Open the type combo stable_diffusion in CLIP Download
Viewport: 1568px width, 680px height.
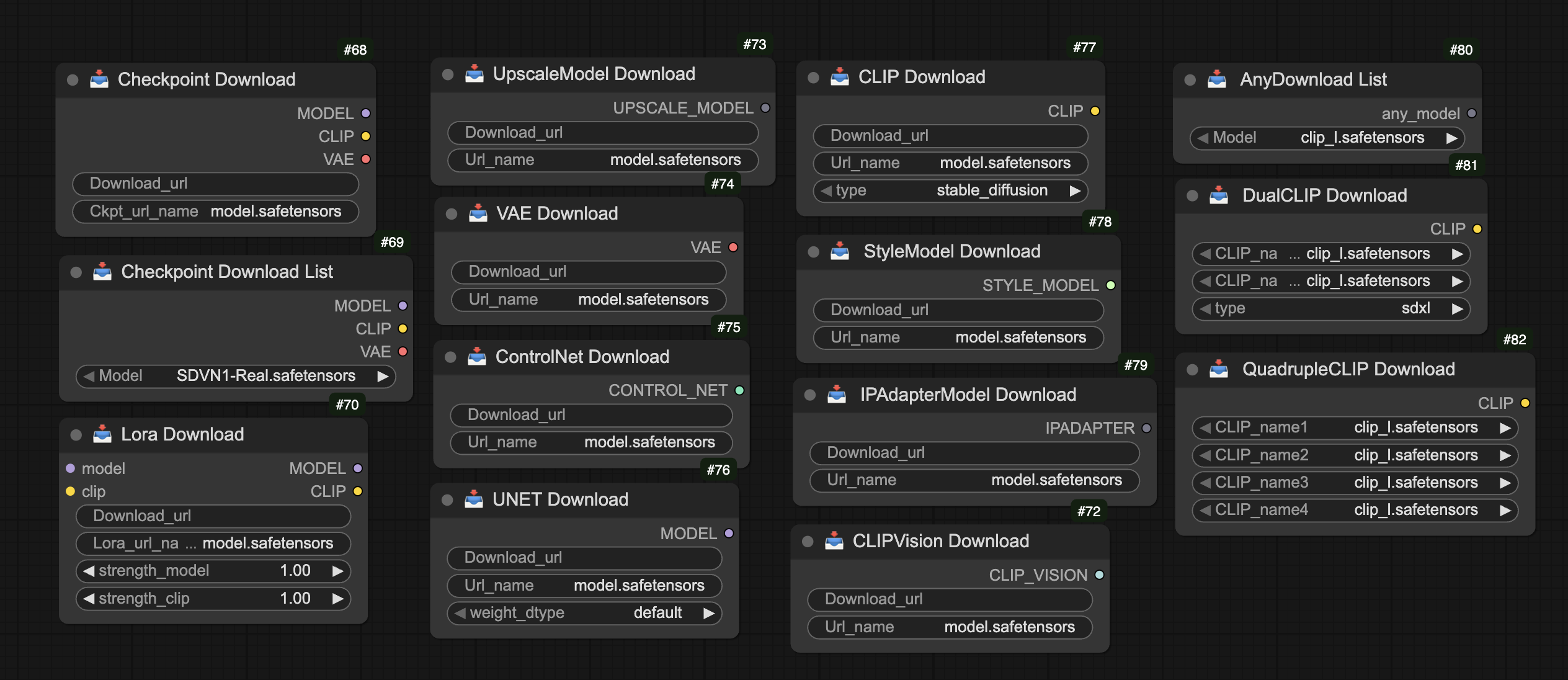tap(950, 190)
